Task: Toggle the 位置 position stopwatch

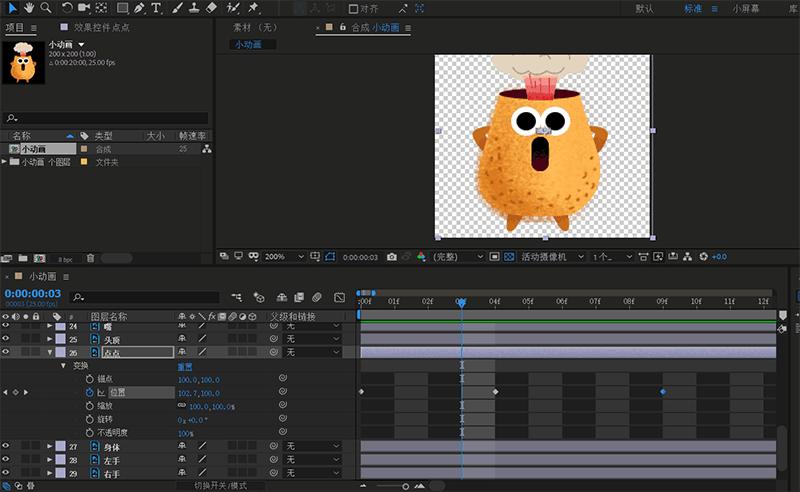Action: [89, 393]
